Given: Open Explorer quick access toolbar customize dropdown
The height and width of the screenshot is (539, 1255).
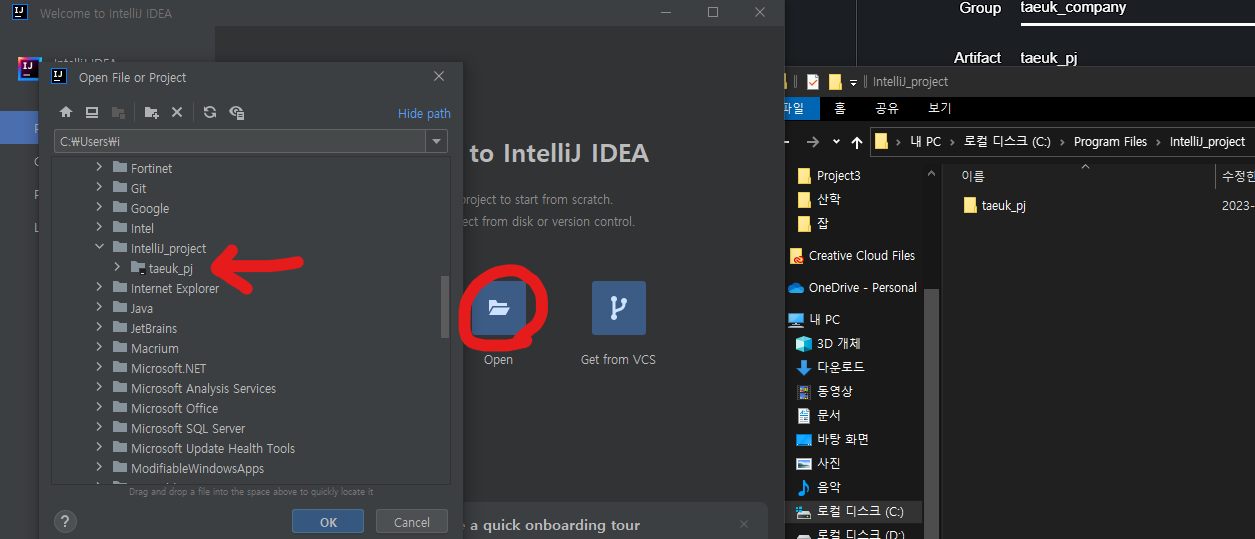Looking at the screenshot, I should [854, 82].
